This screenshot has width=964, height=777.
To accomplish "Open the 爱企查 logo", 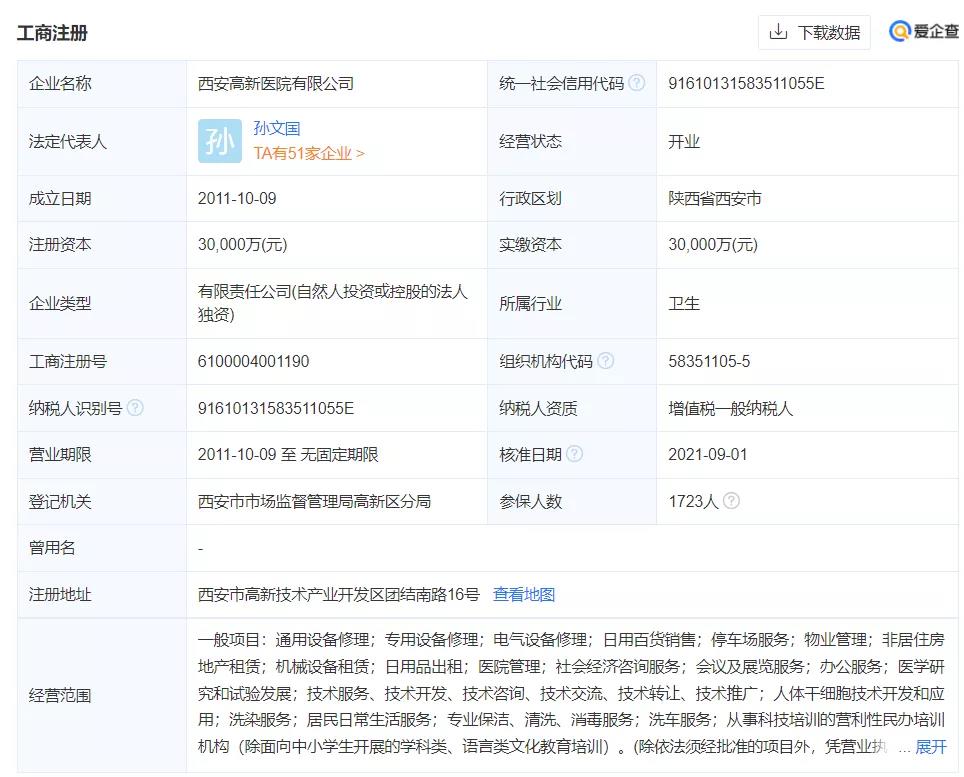I will 924,31.
